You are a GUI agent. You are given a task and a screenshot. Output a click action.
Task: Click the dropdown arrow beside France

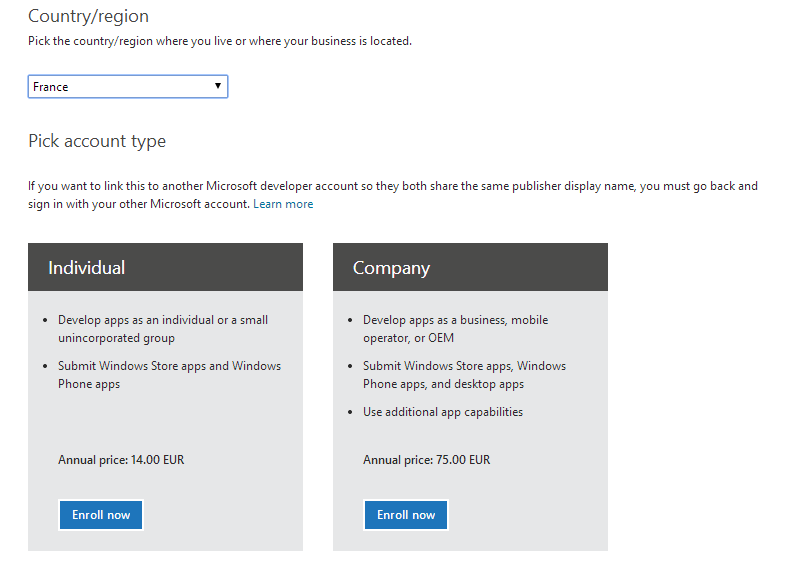click(218, 86)
